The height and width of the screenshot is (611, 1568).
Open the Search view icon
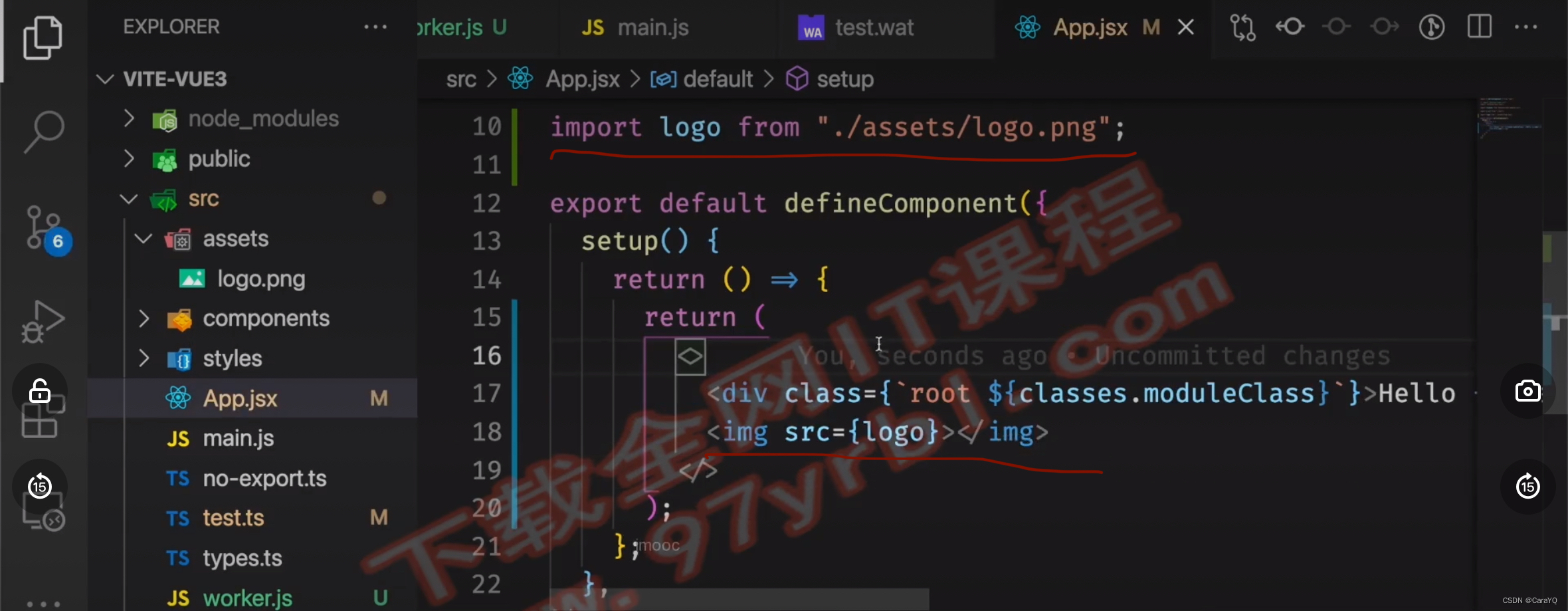[43, 132]
